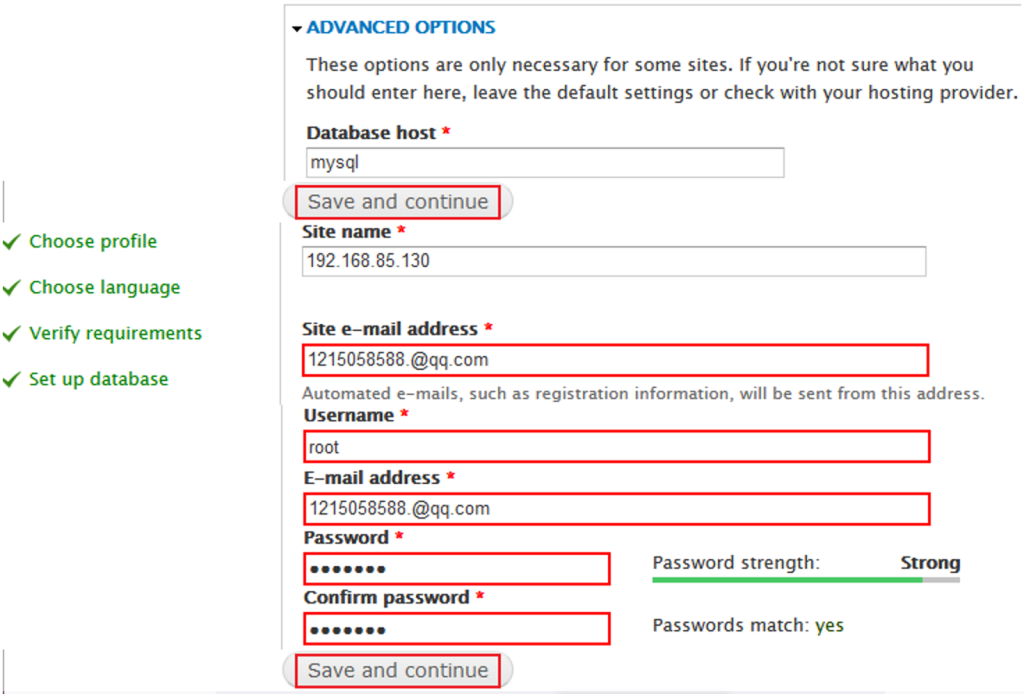This screenshot has width=1024, height=694.
Task: Focus the administrator E-mail address field
Action: (x=616, y=509)
